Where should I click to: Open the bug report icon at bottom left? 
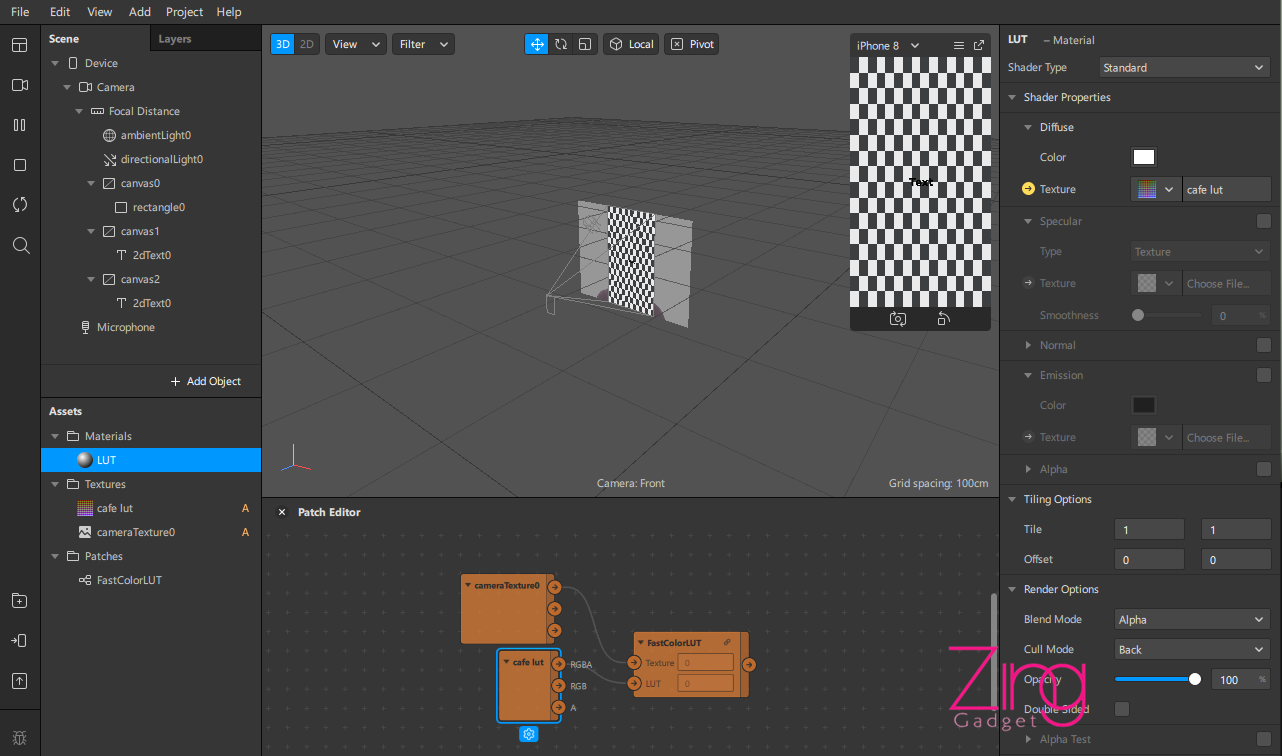point(20,739)
